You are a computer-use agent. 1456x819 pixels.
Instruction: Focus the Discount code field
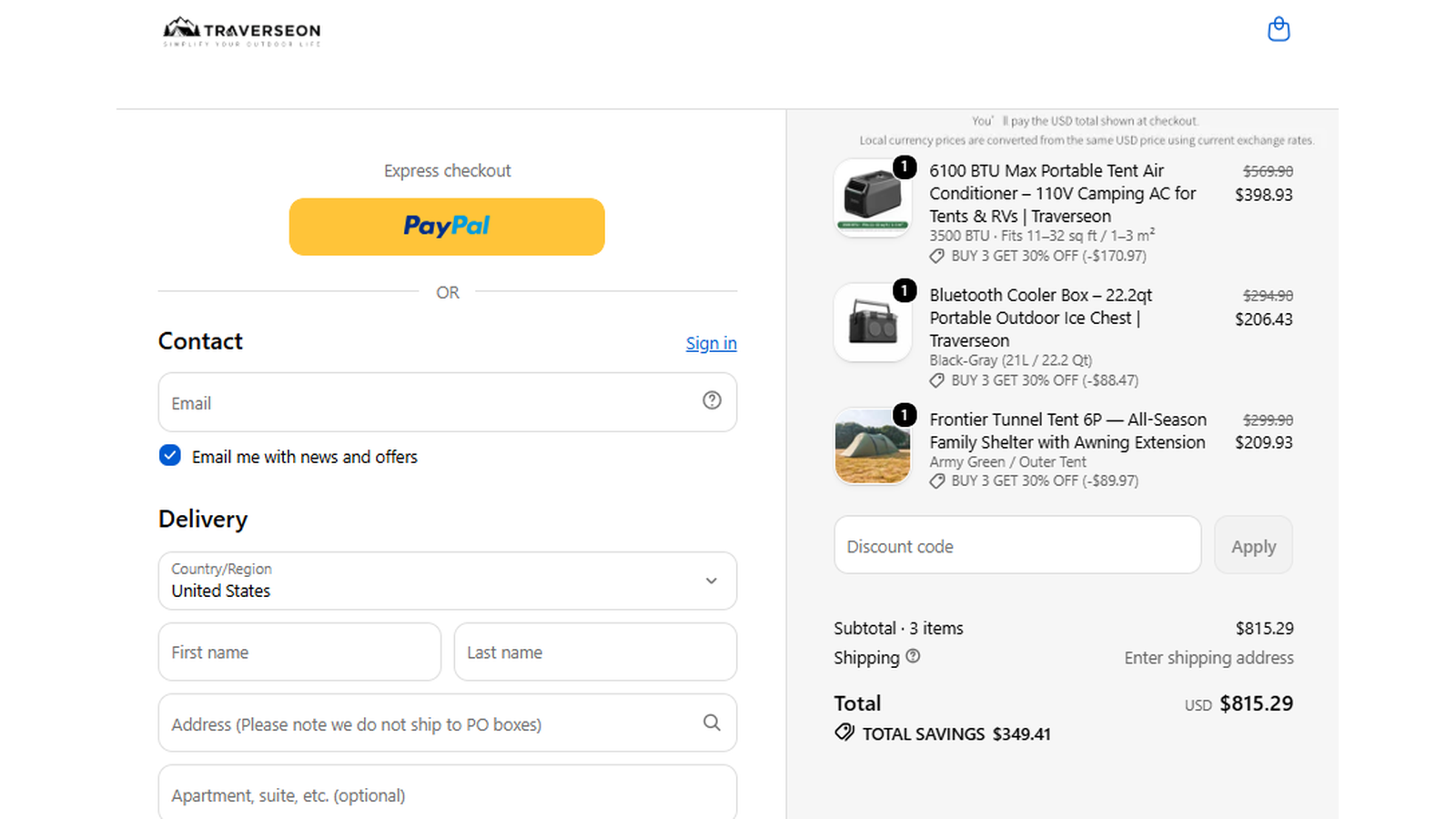point(1017,545)
